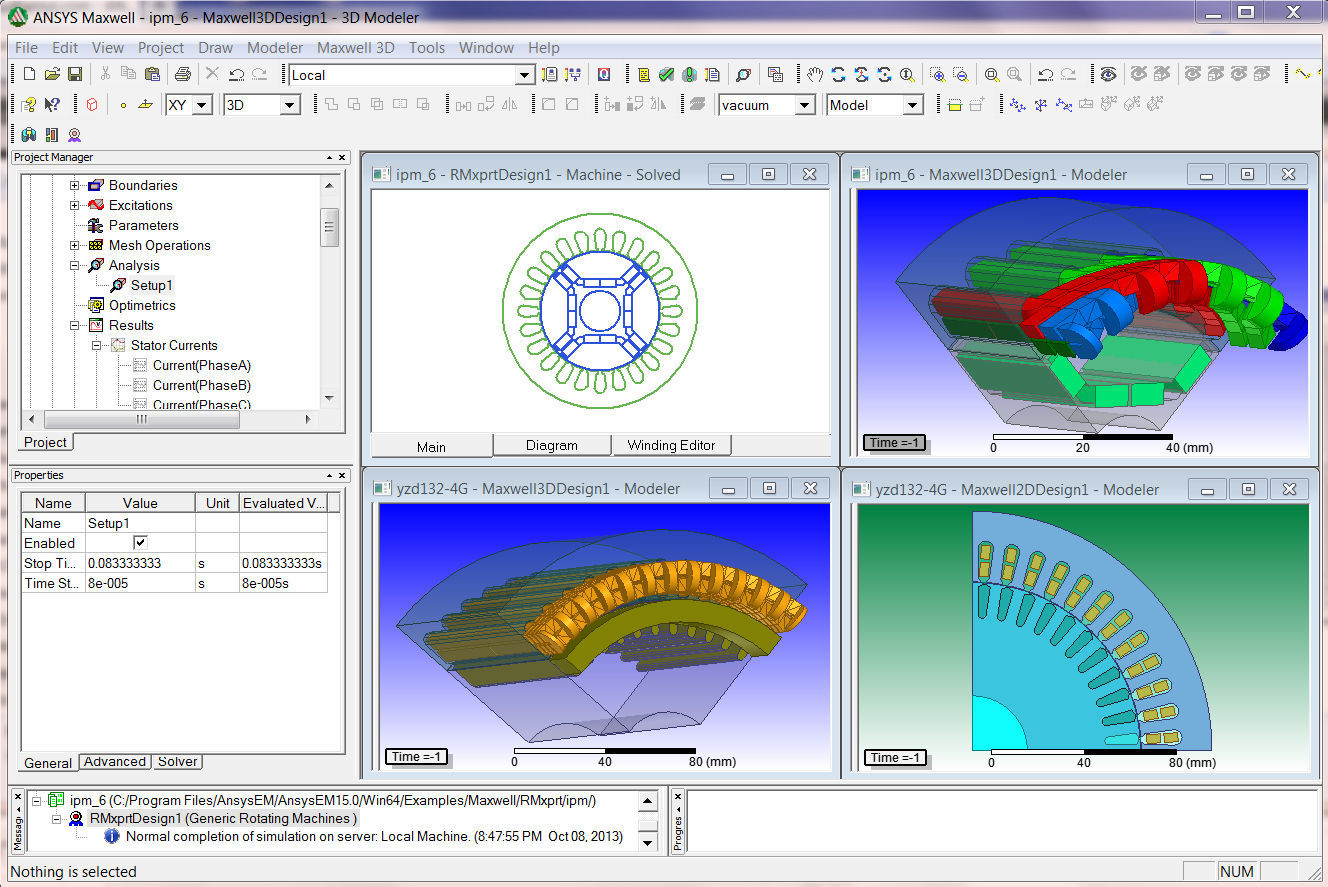This screenshot has height=887, width=1328.
Task: Open the XY drawing plane dropdown
Action: [202, 104]
